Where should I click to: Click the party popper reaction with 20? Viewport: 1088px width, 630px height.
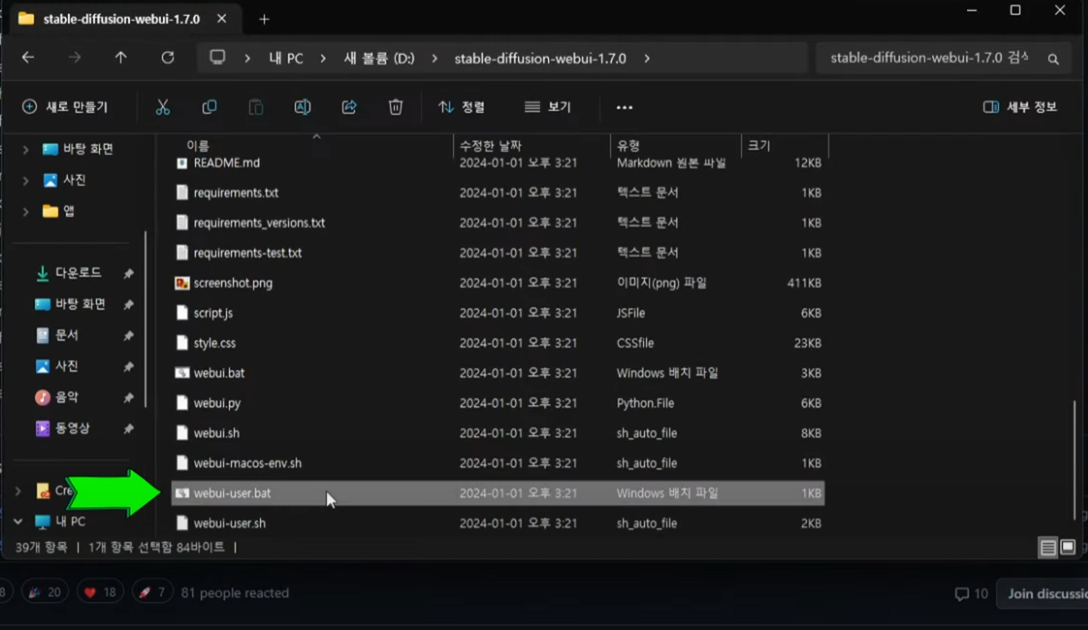45,593
